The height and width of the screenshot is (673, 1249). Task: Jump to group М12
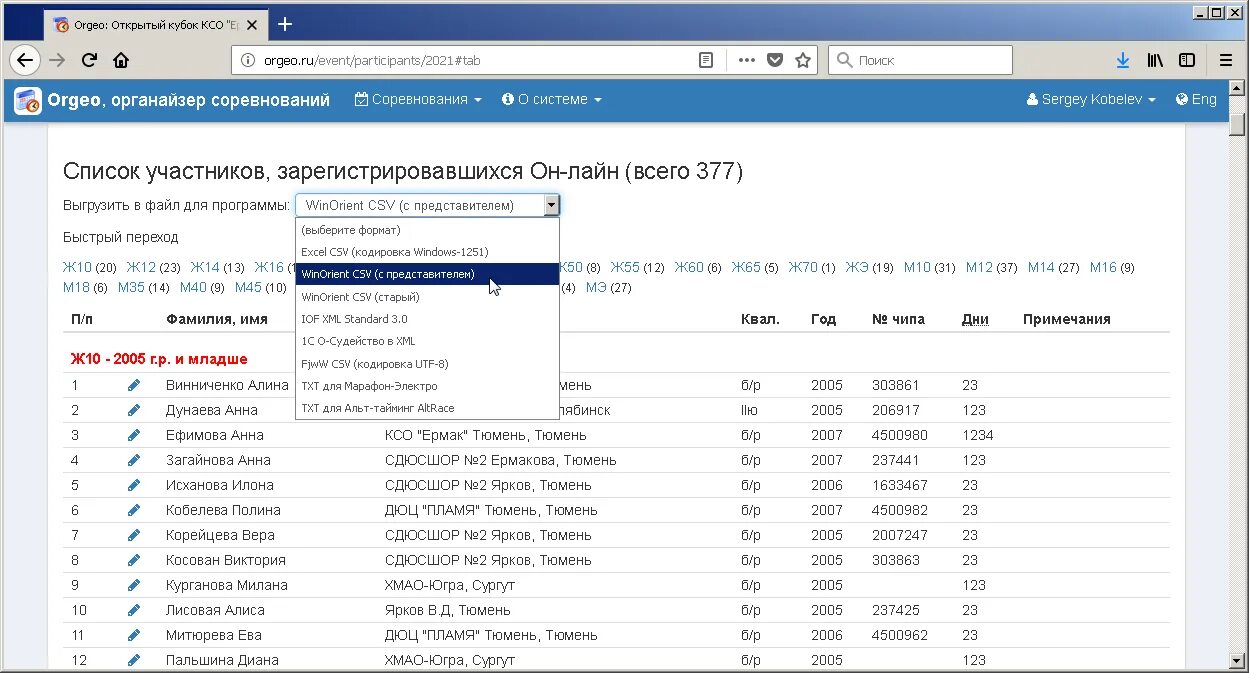click(x=979, y=267)
